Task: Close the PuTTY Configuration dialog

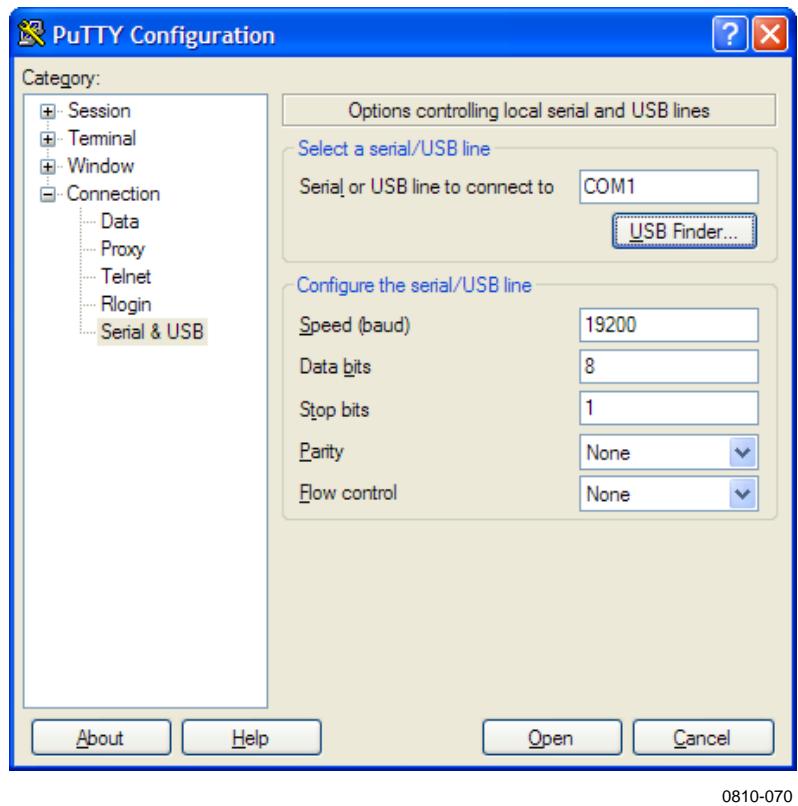Action: point(770,34)
